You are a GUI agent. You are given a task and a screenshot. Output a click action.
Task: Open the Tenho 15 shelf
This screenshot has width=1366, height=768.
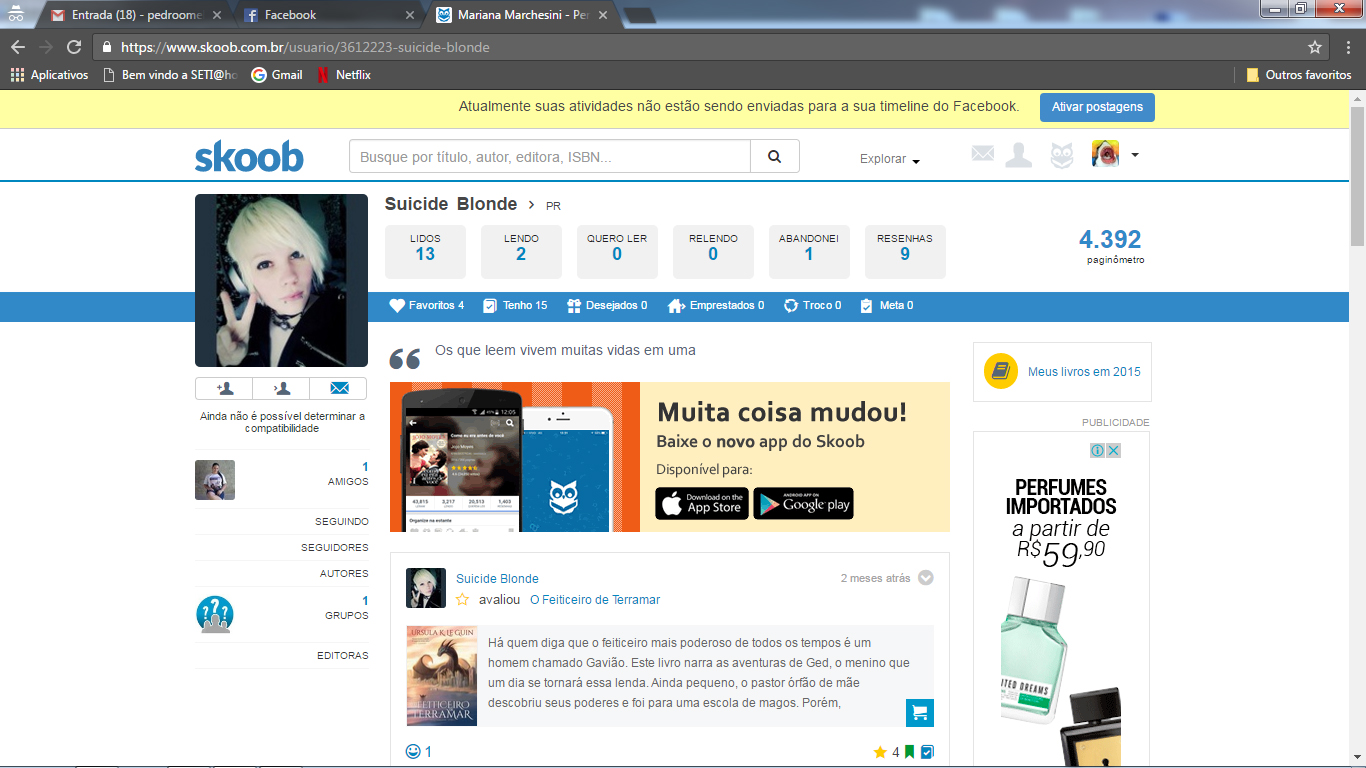tap(515, 305)
